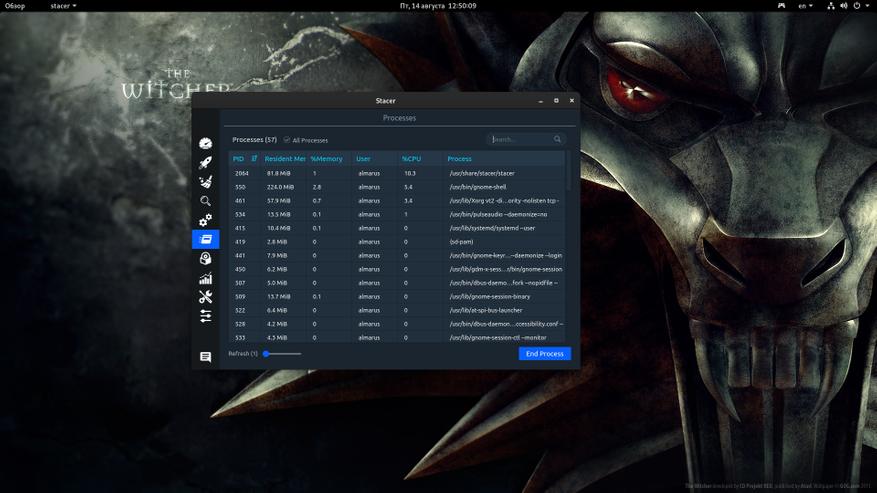This screenshot has height=493, width=877.
Task: Adjust the Refresh interval slider
Action: pos(282,354)
